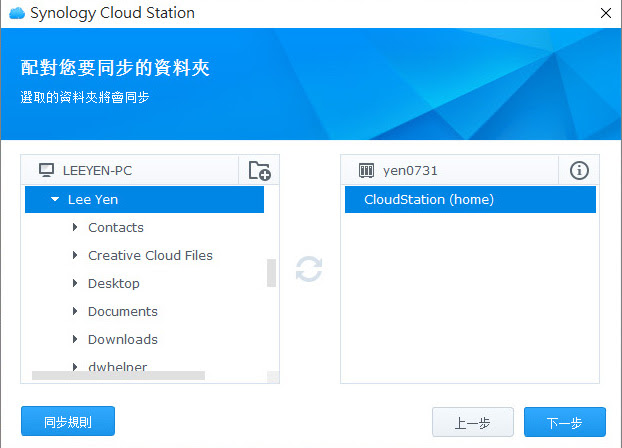Image resolution: width=622 pixels, height=448 pixels.
Task: Select the Downloads folder
Action: click(x=123, y=339)
